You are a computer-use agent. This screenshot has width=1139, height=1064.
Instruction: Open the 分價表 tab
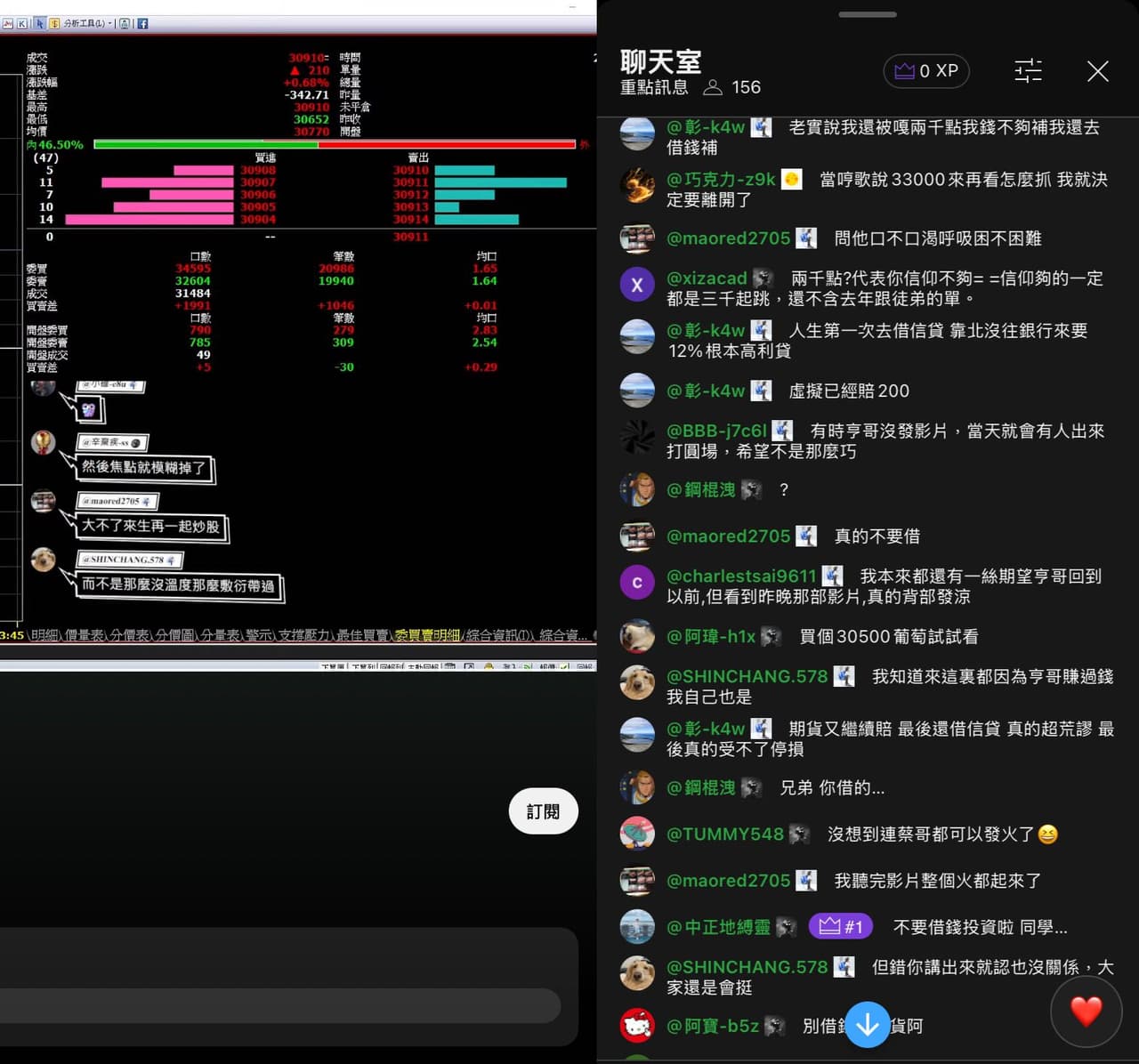click(130, 635)
